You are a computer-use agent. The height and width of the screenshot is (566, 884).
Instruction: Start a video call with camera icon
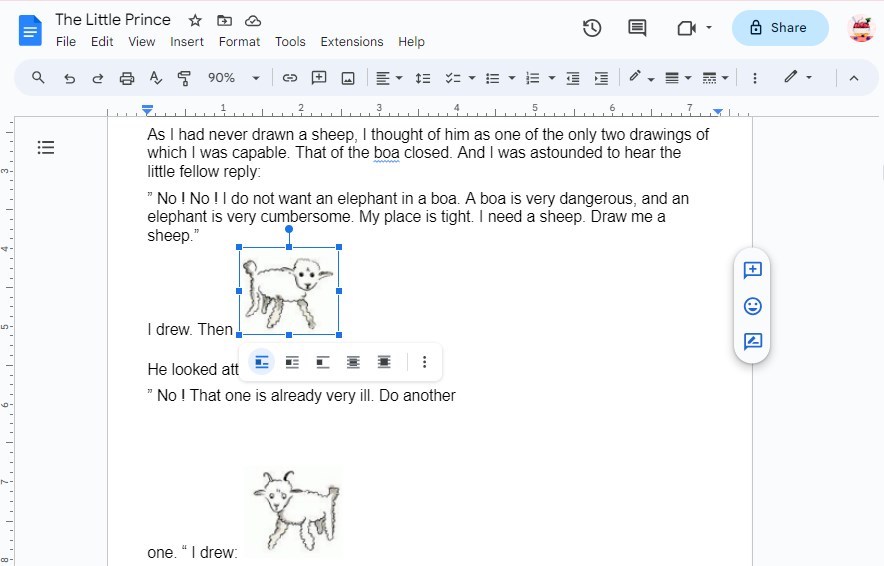coord(686,28)
